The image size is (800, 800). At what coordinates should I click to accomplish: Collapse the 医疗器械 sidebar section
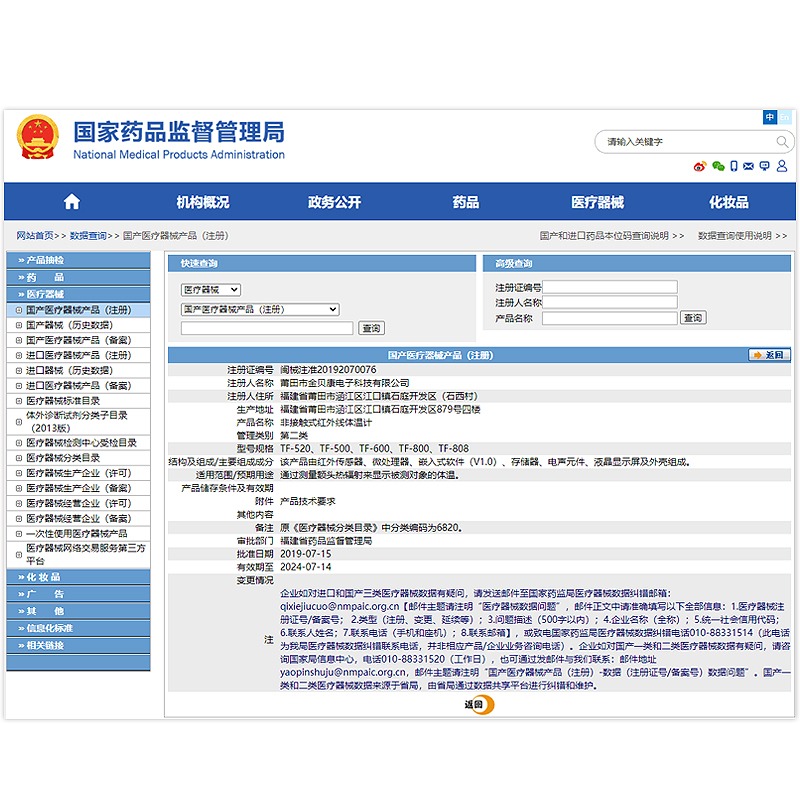[79, 294]
